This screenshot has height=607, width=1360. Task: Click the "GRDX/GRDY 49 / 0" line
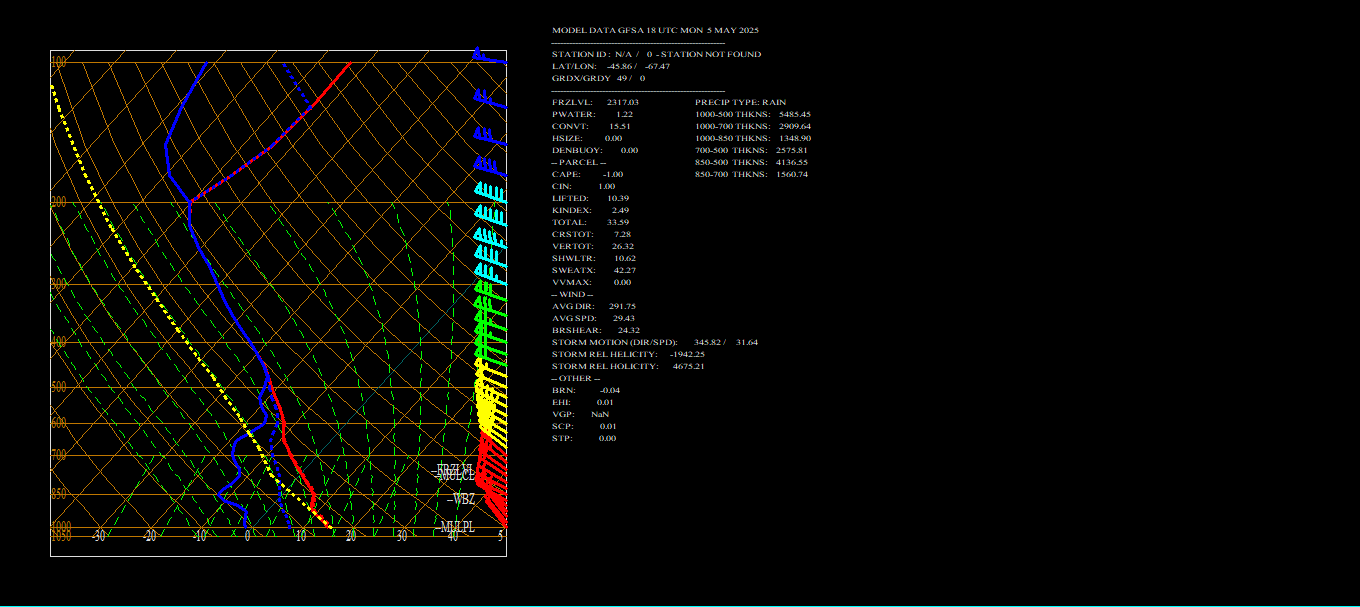pos(598,78)
